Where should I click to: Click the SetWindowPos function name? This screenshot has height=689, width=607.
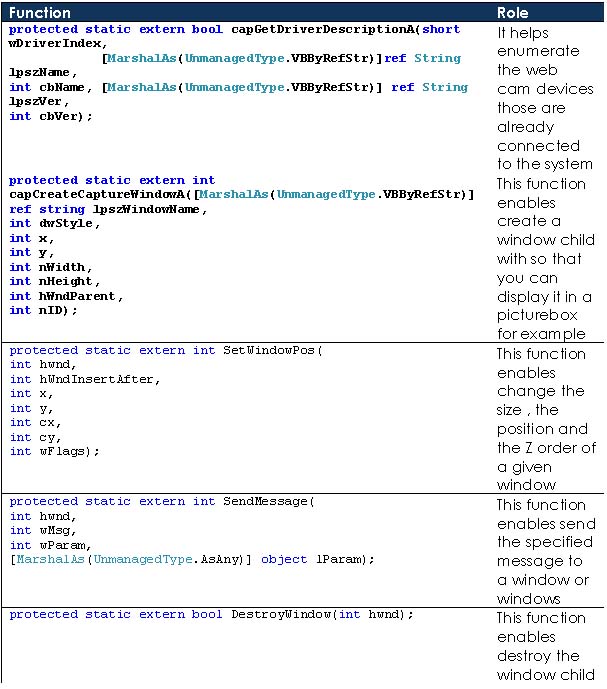point(269,350)
